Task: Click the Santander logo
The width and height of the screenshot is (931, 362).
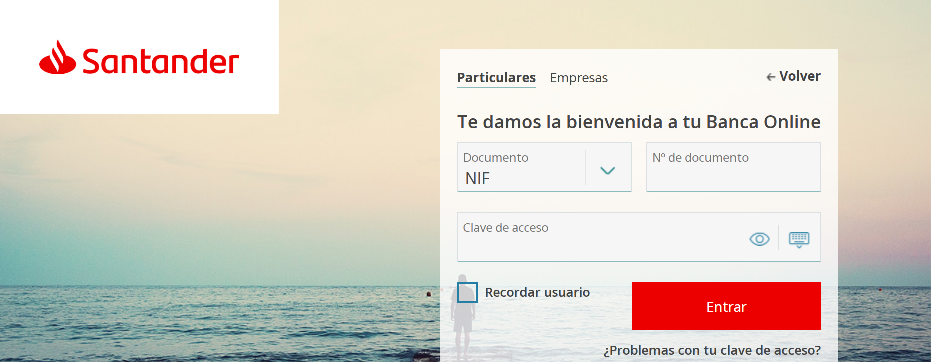Action: point(139,58)
